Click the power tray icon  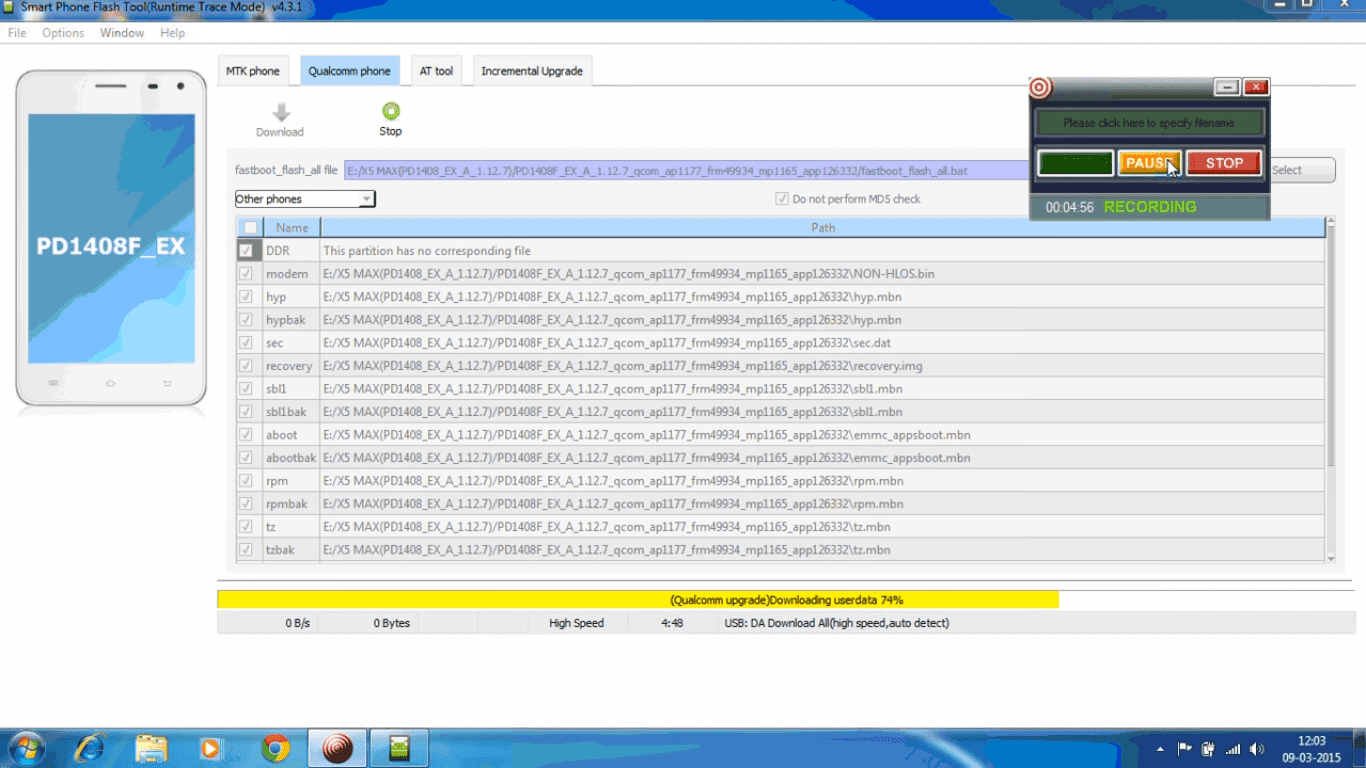pyautogui.click(x=1208, y=748)
